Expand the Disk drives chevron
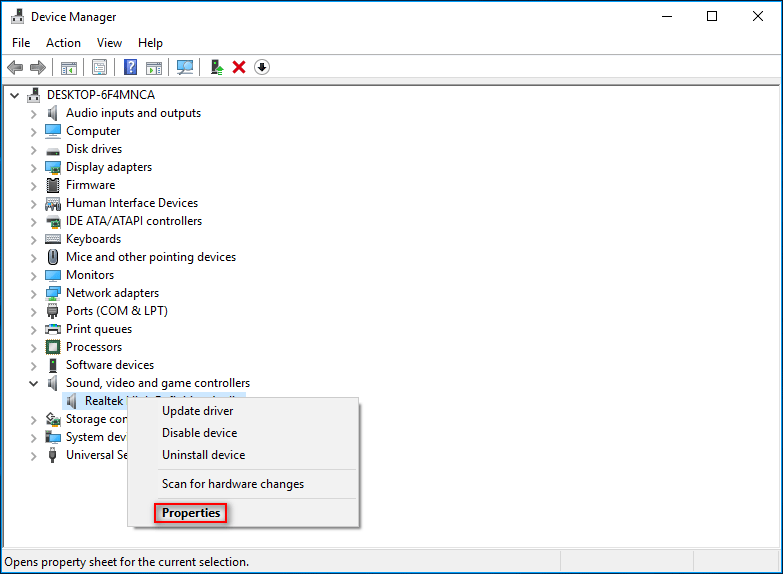Image resolution: width=783 pixels, height=574 pixels. [x=33, y=150]
